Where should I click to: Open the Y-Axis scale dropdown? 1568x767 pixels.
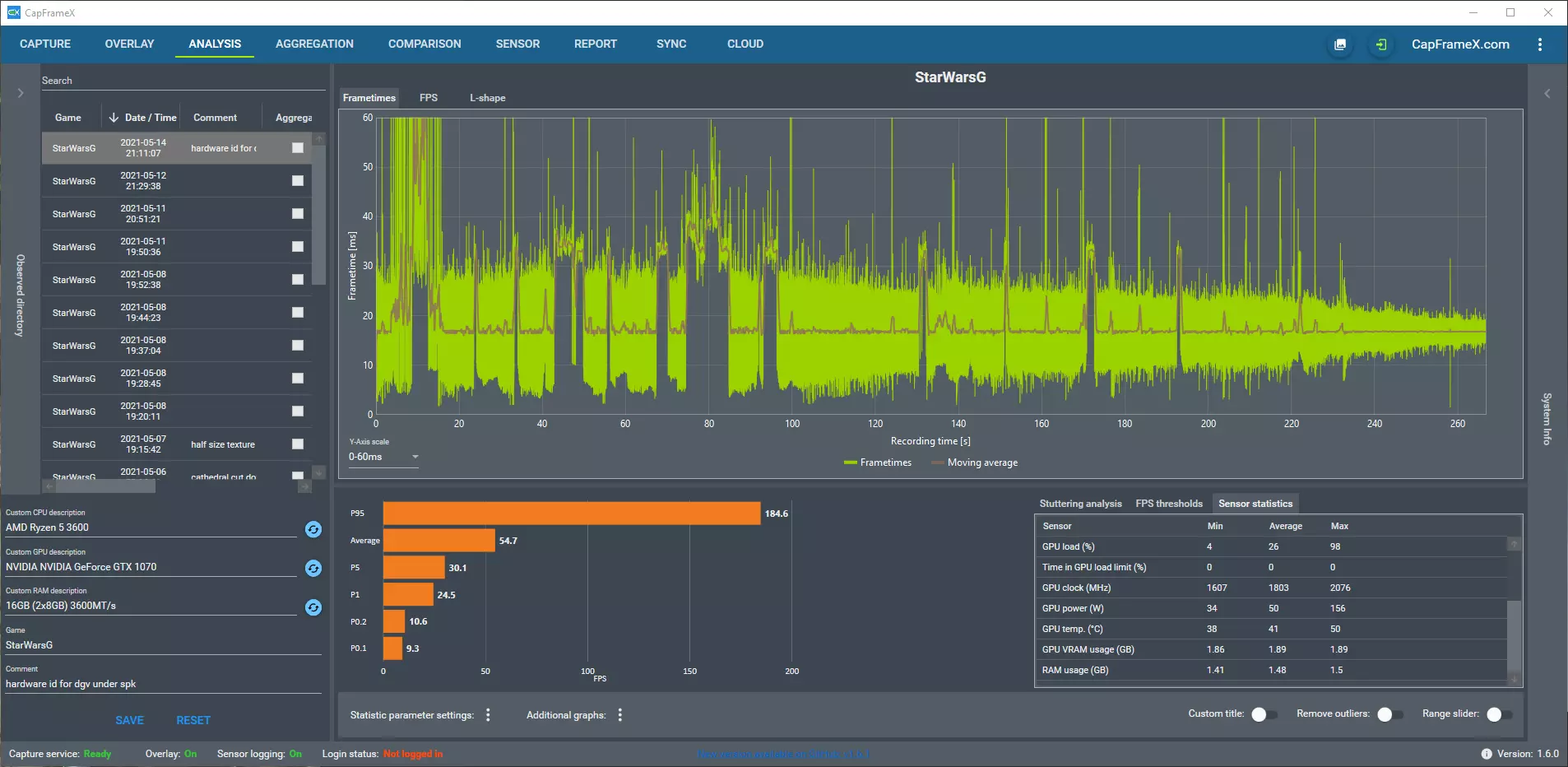(383, 457)
